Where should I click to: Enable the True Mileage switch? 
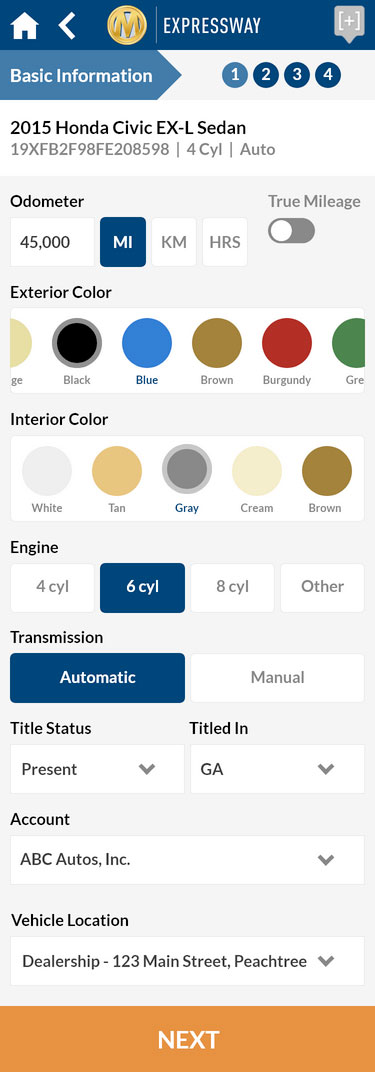(x=292, y=231)
